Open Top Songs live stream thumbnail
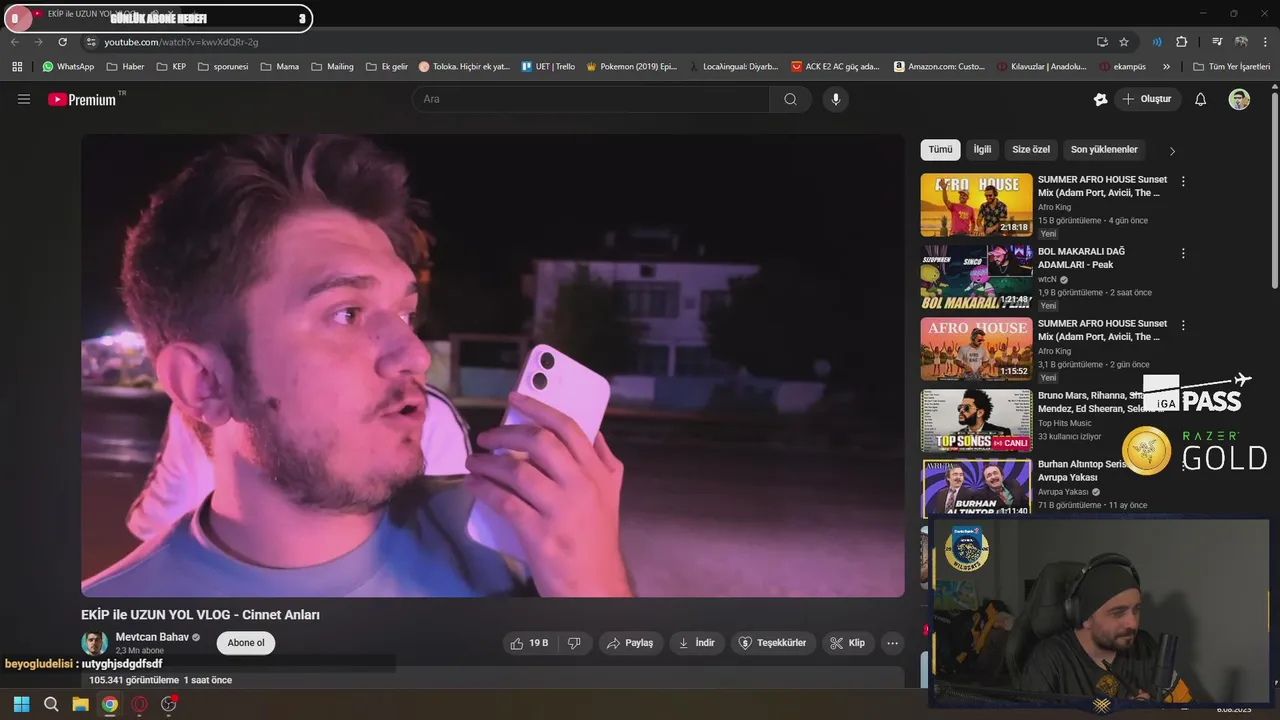This screenshot has height=720, width=1280. (x=976, y=421)
